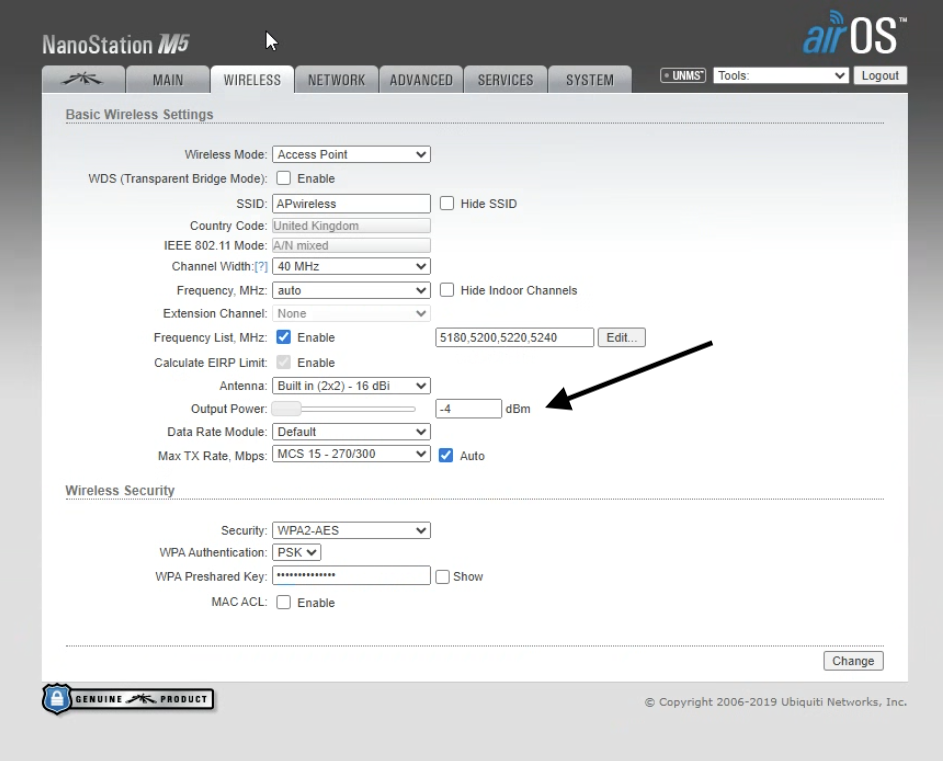Enable the MAC ACL checkbox
The image size is (943, 761).
[283, 602]
